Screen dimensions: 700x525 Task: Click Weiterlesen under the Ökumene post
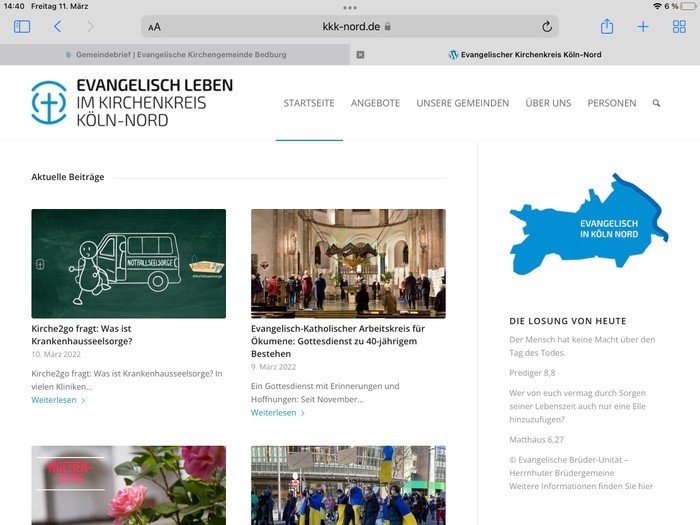(x=278, y=412)
